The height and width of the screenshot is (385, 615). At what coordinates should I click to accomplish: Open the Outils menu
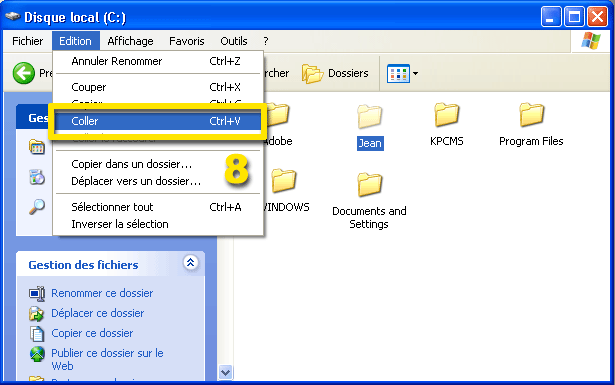[234, 41]
